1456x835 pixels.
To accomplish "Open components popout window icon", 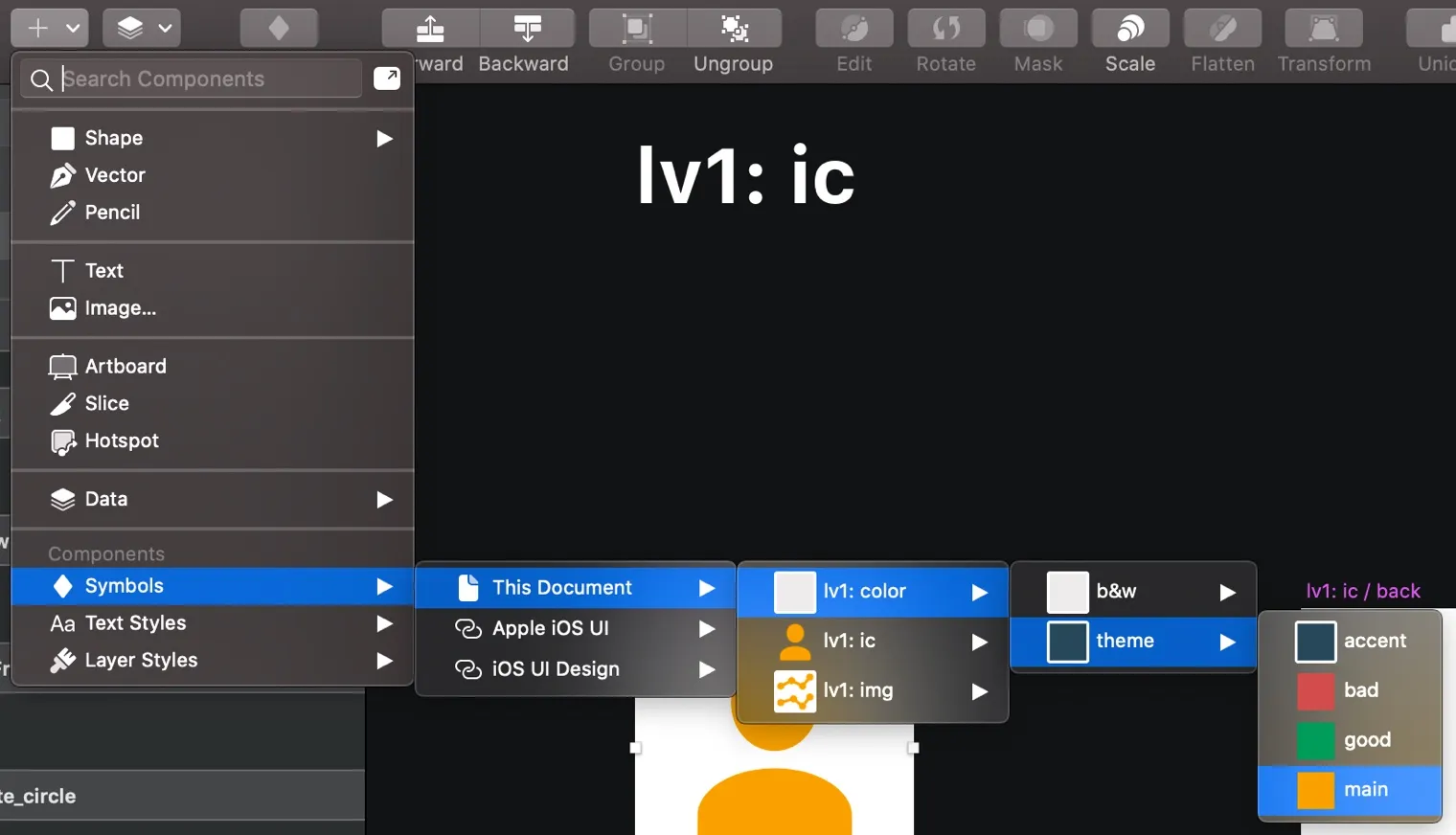I will pyautogui.click(x=387, y=79).
